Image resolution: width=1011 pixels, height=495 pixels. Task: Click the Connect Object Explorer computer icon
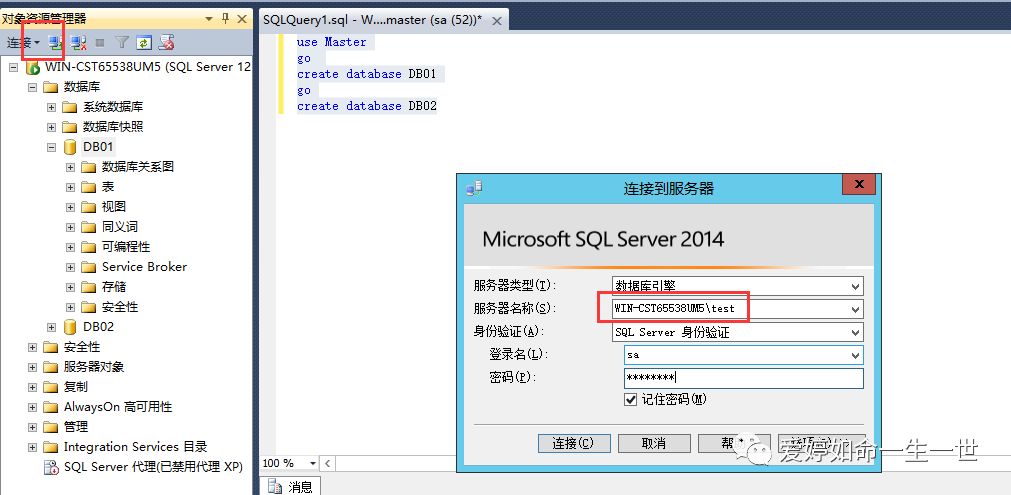(56, 43)
